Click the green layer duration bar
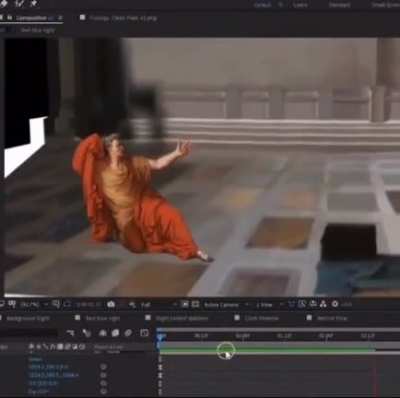 (x=267, y=350)
